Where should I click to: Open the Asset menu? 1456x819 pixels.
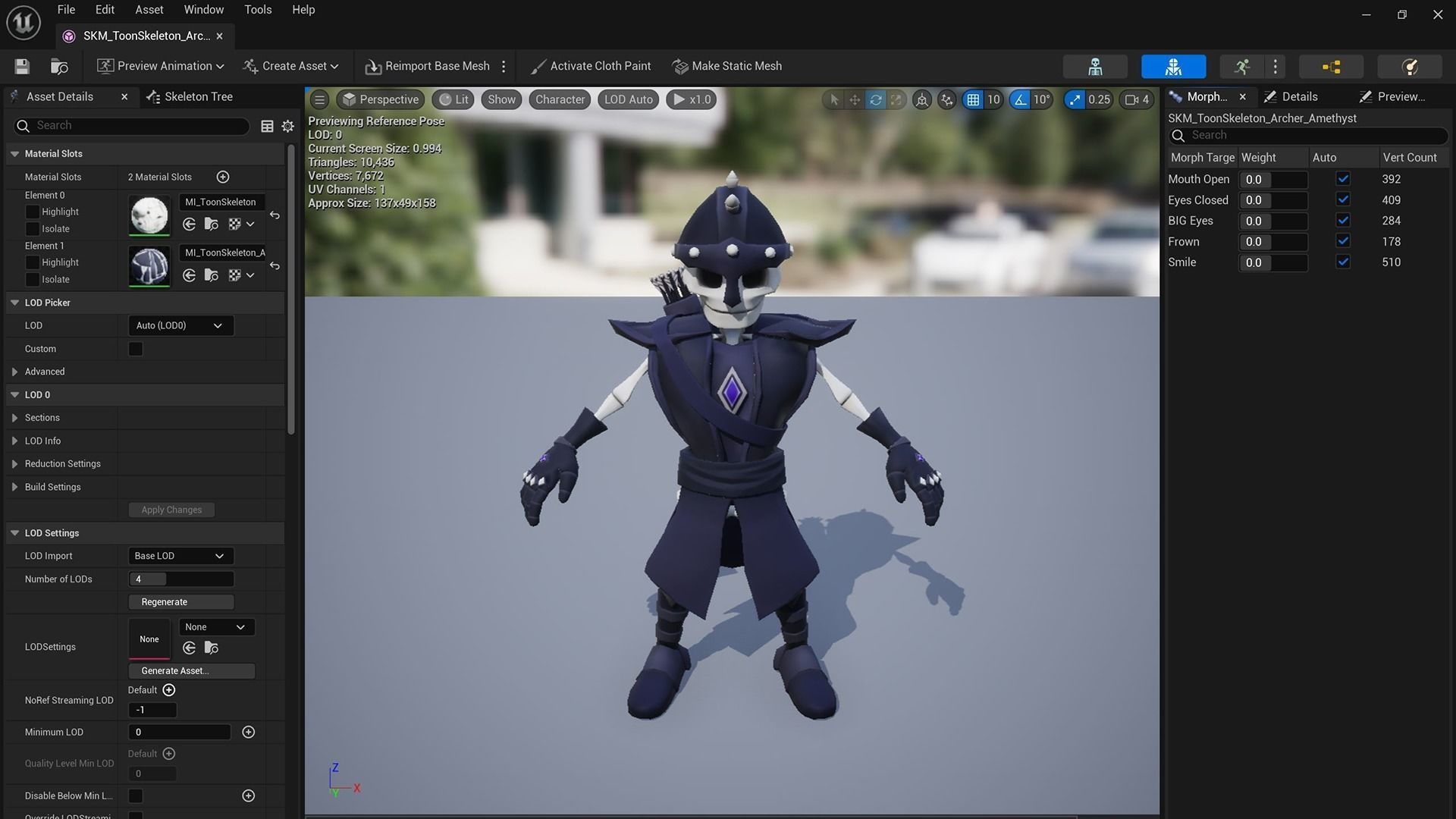(149, 10)
